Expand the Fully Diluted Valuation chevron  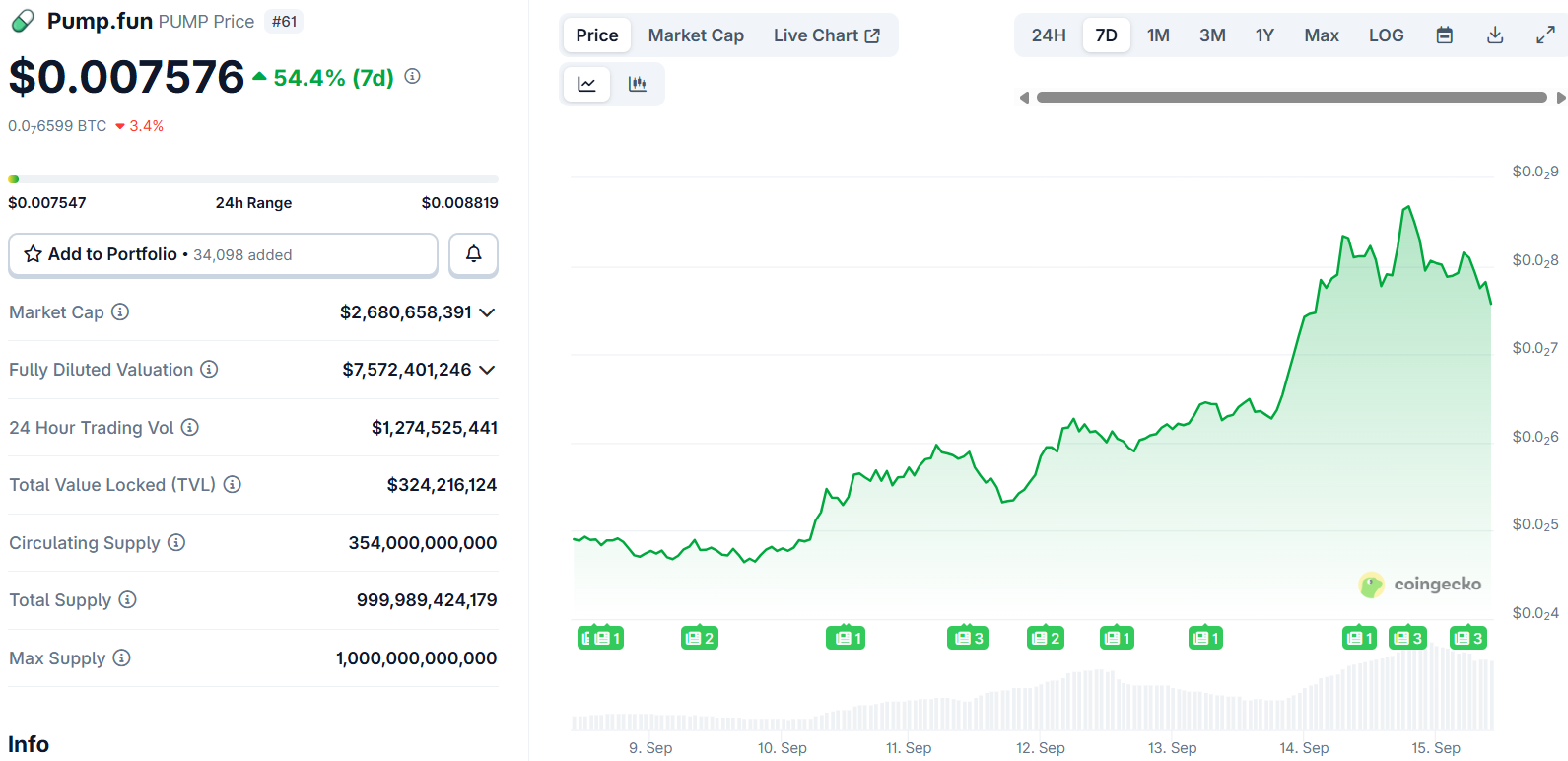coord(487,370)
